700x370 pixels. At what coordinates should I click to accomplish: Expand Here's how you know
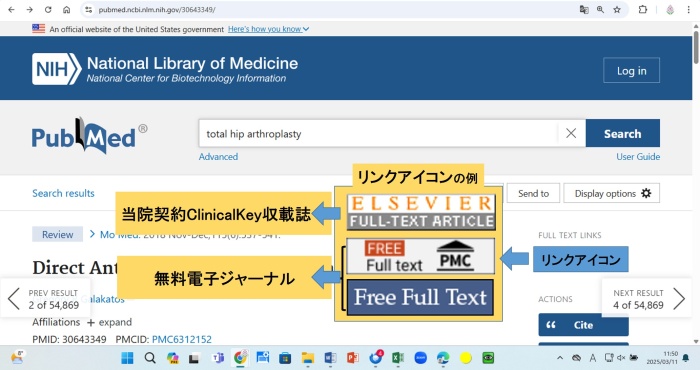pos(268,29)
